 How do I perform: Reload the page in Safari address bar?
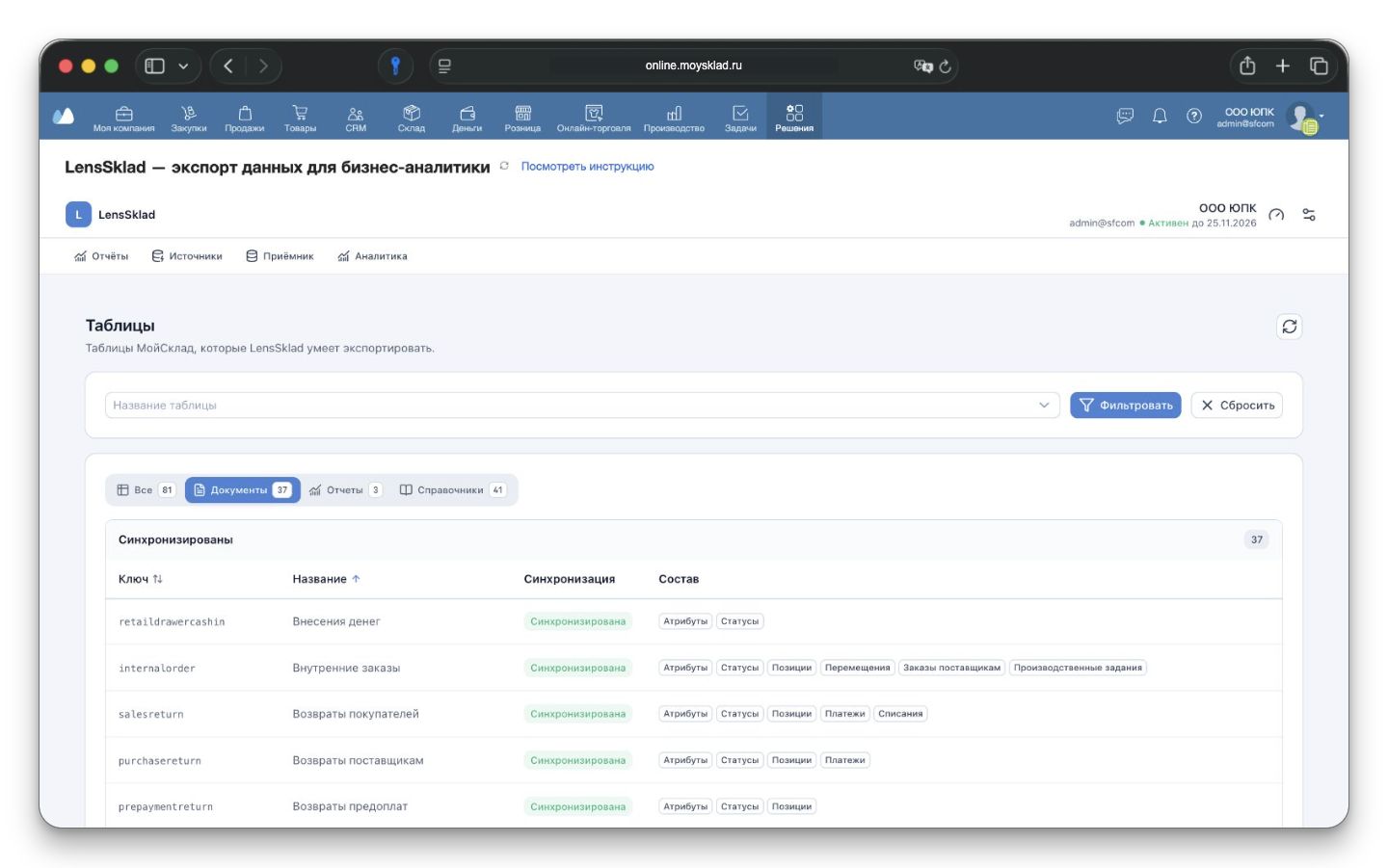pyautogui.click(x=945, y=66)
